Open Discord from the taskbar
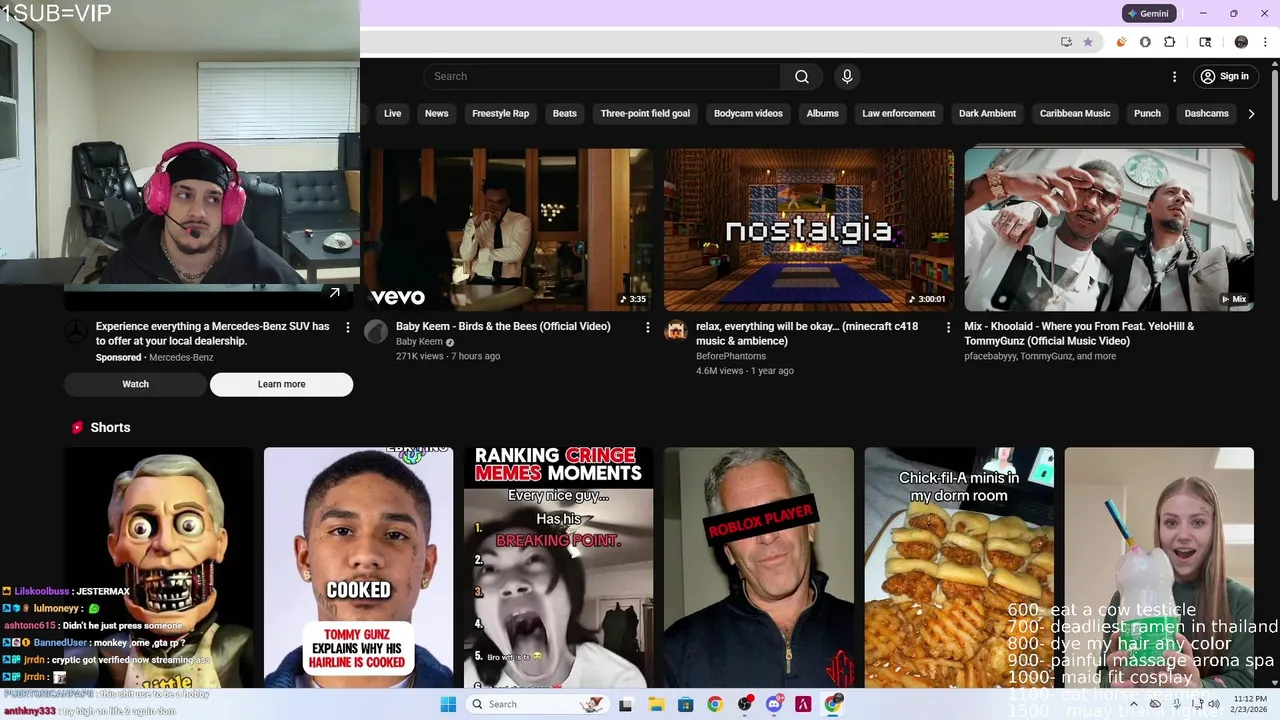 point(773,704)
